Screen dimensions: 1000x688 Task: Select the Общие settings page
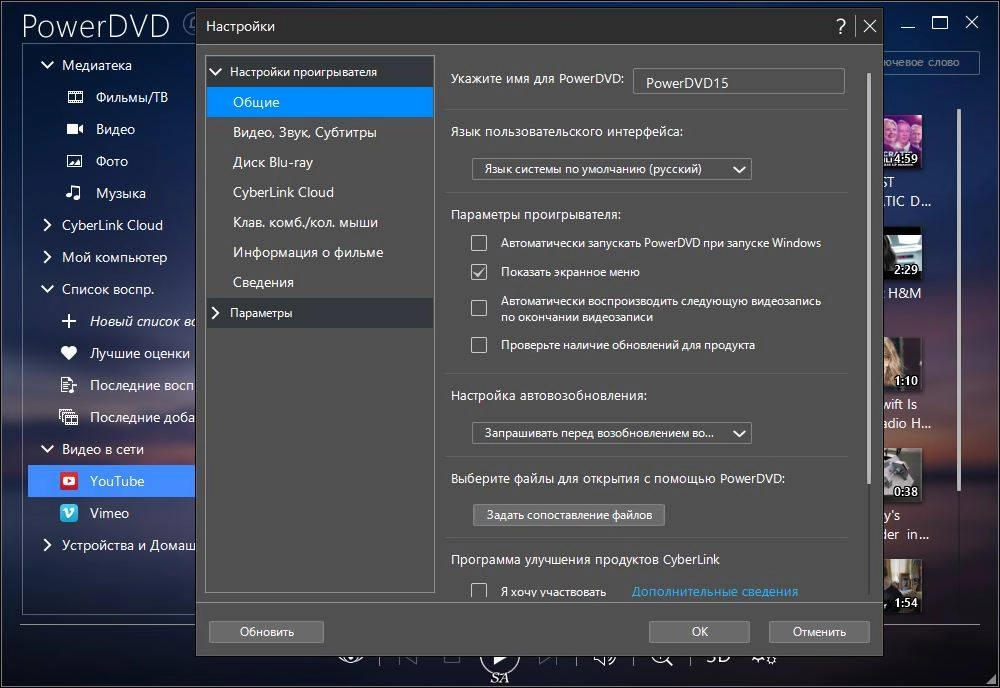tap(320, 102)
